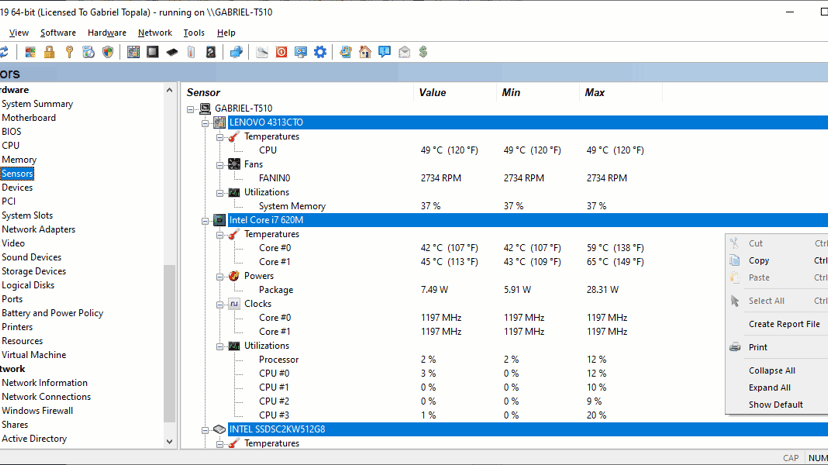Open the View menu
This screenshot has height=465, width=828.
(x=18, y=33)
